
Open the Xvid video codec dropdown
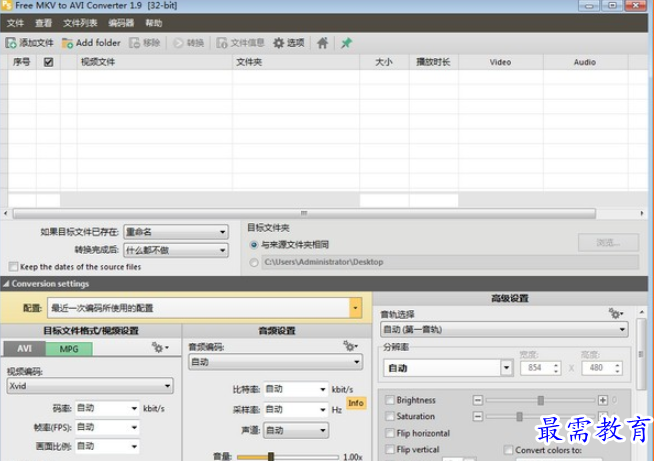click(90, 386)
